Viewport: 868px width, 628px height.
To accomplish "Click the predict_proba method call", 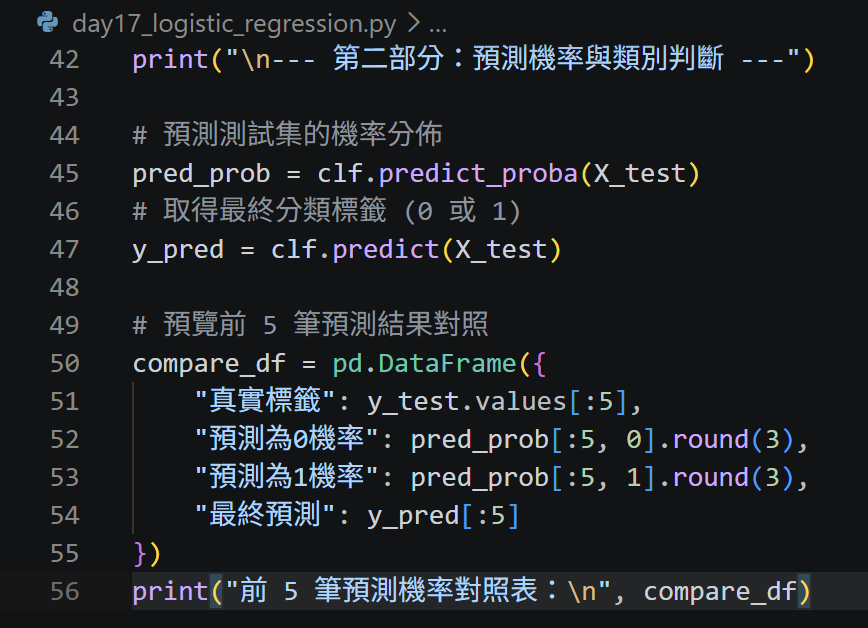I will click(x=478, y=174).
